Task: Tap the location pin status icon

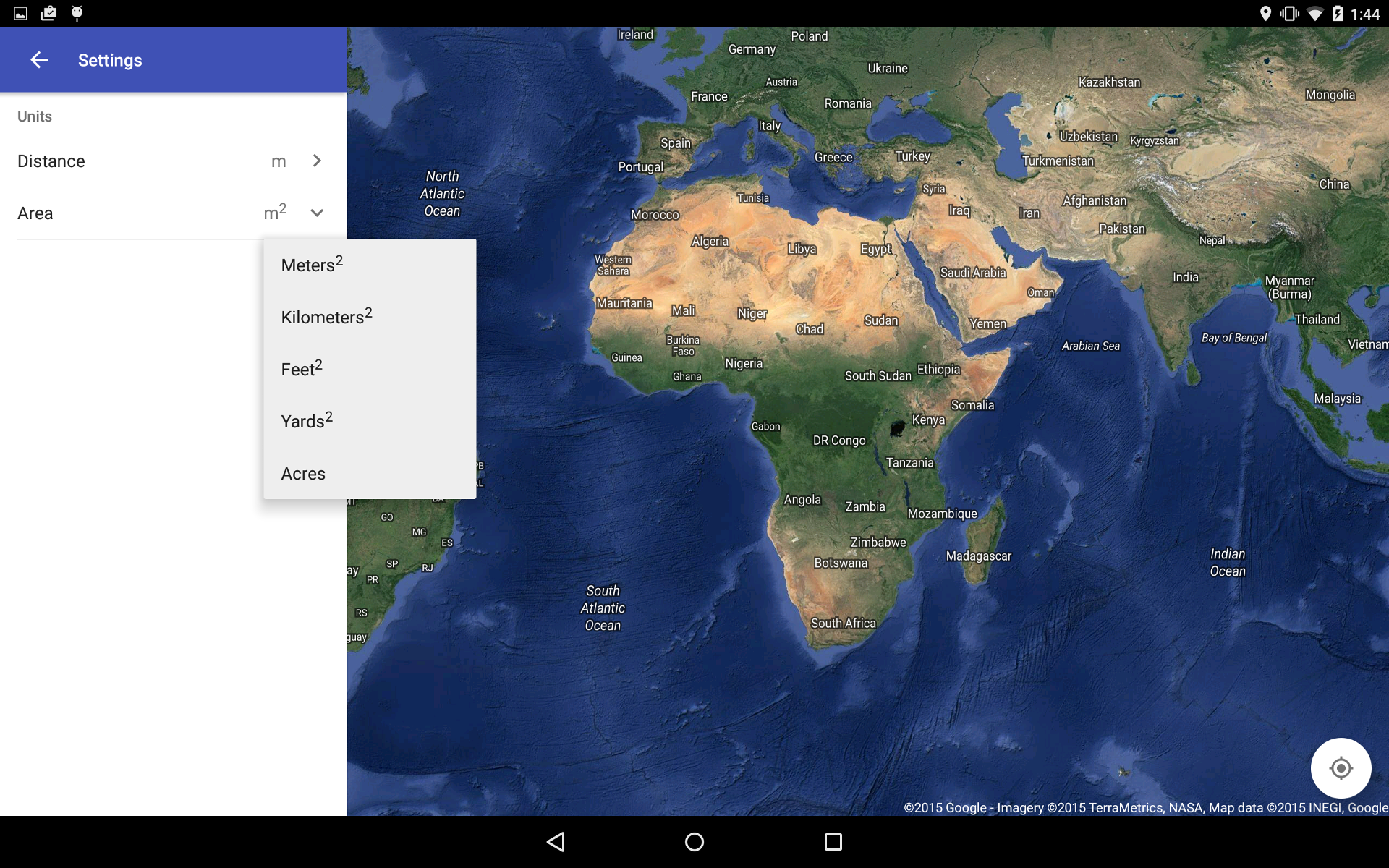Action: click(x=1266, y=12)
